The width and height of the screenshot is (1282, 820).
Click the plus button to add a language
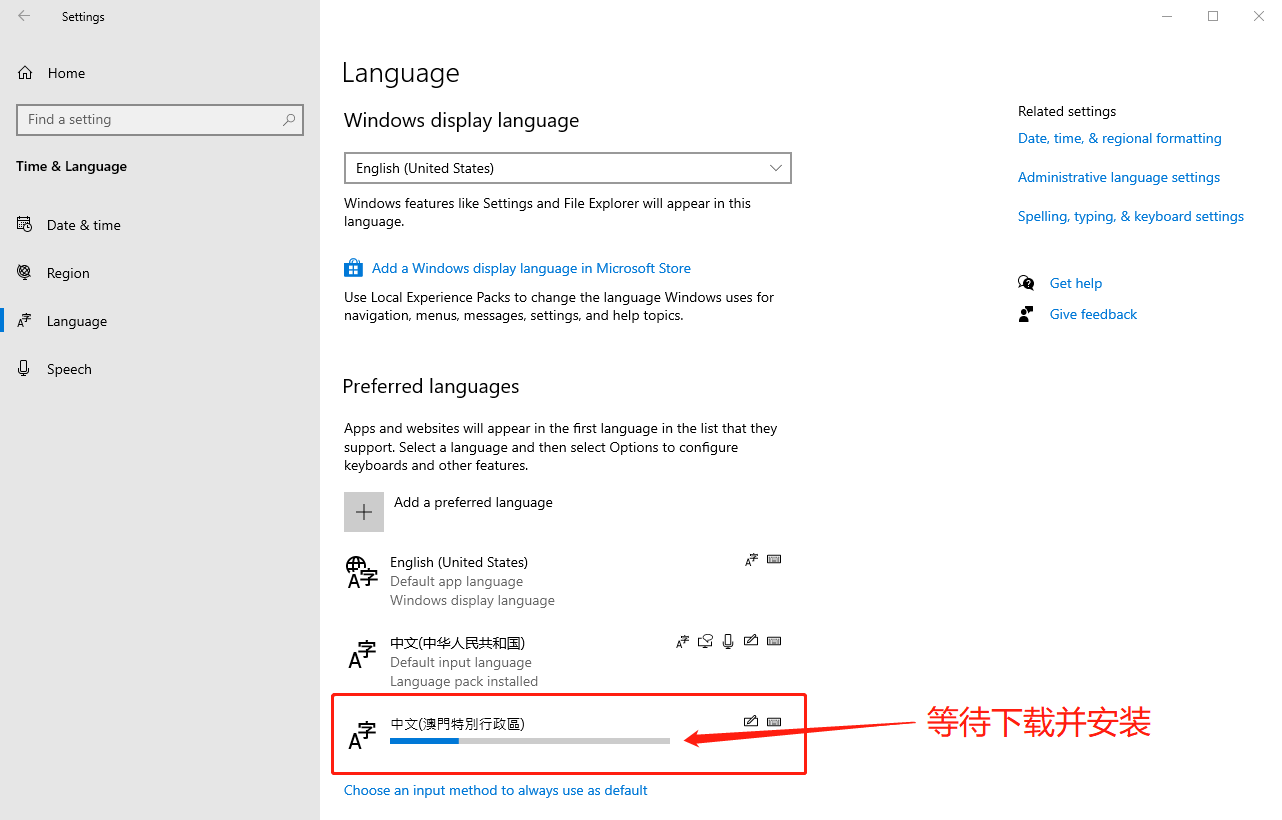(364, 511)
